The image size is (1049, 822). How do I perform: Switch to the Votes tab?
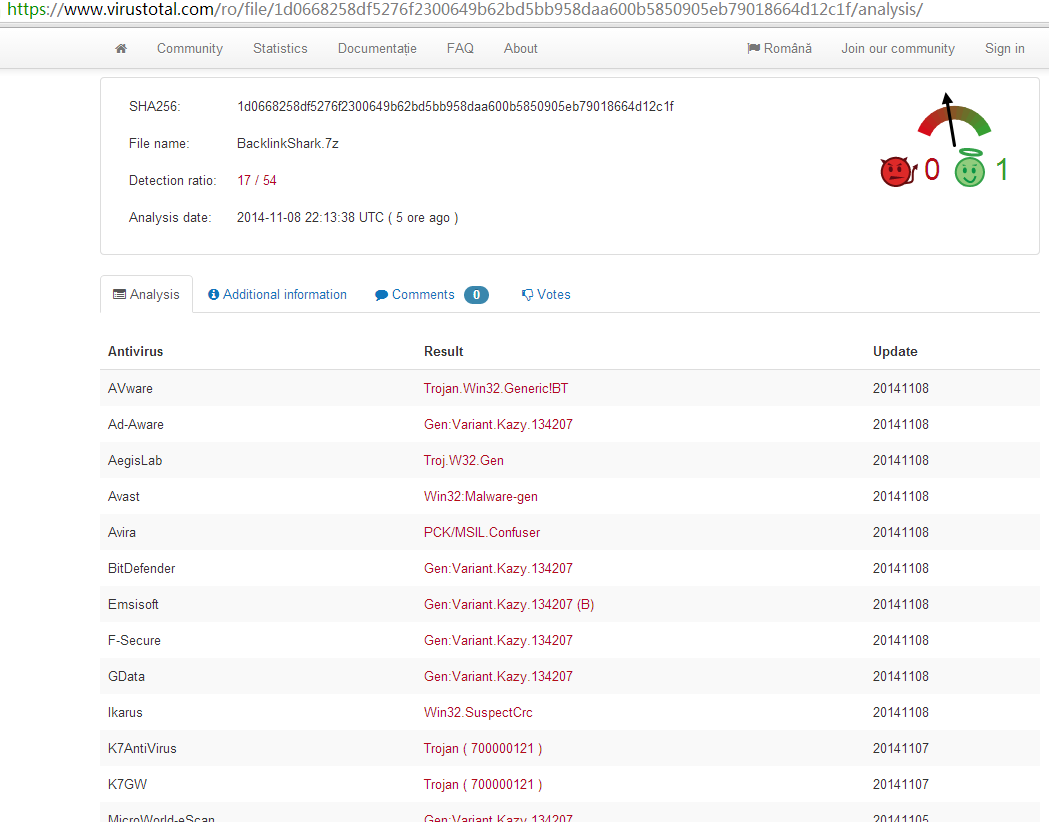(x=546, y=295)
